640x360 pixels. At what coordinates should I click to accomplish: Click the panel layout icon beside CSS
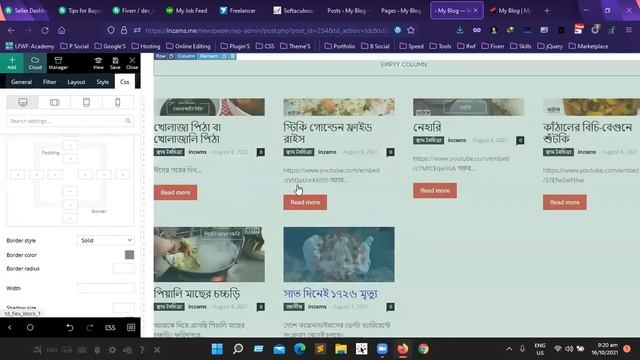pyautogui.click(x=131, y=327)
